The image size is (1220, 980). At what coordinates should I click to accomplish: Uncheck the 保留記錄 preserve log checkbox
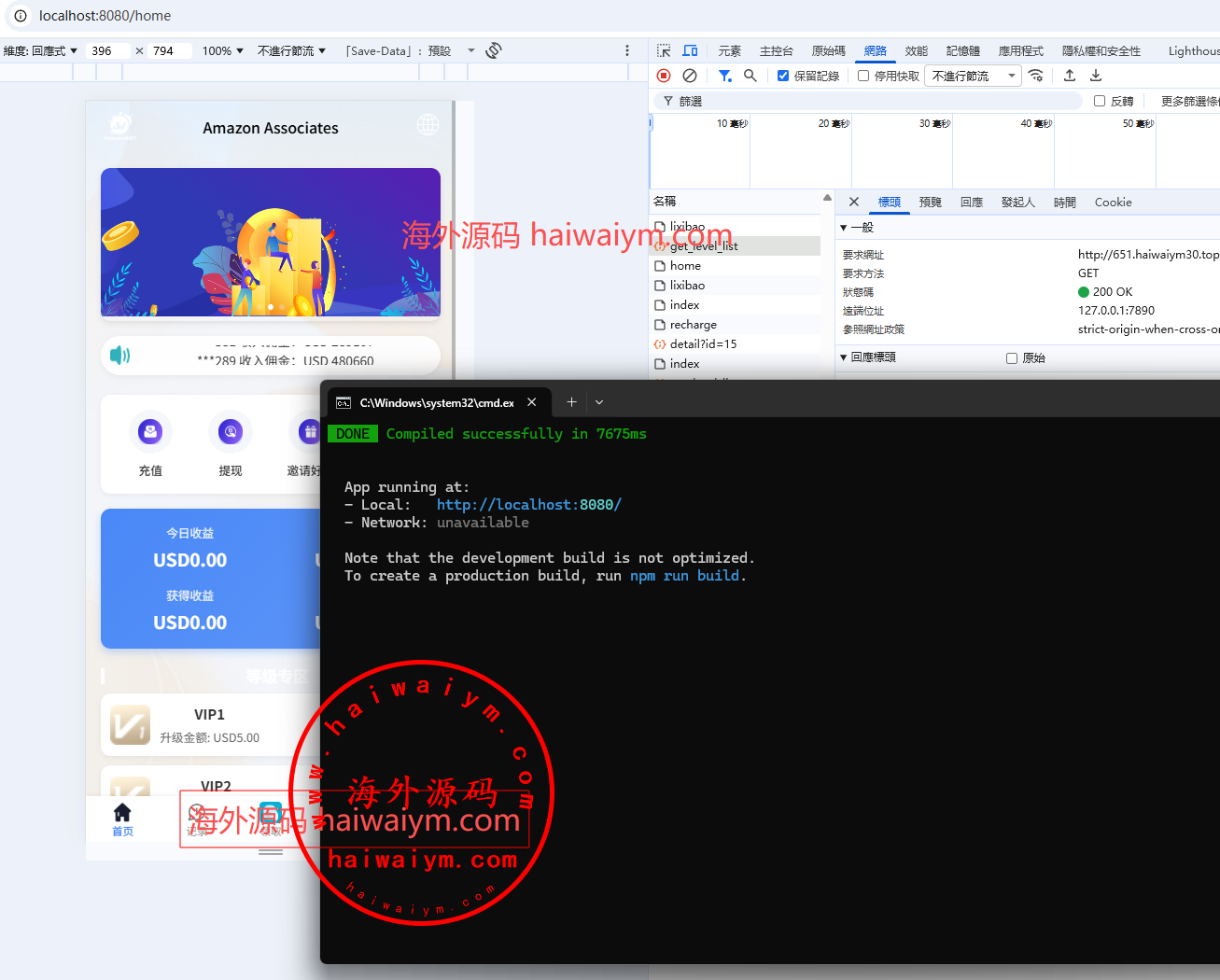point(783,76)
